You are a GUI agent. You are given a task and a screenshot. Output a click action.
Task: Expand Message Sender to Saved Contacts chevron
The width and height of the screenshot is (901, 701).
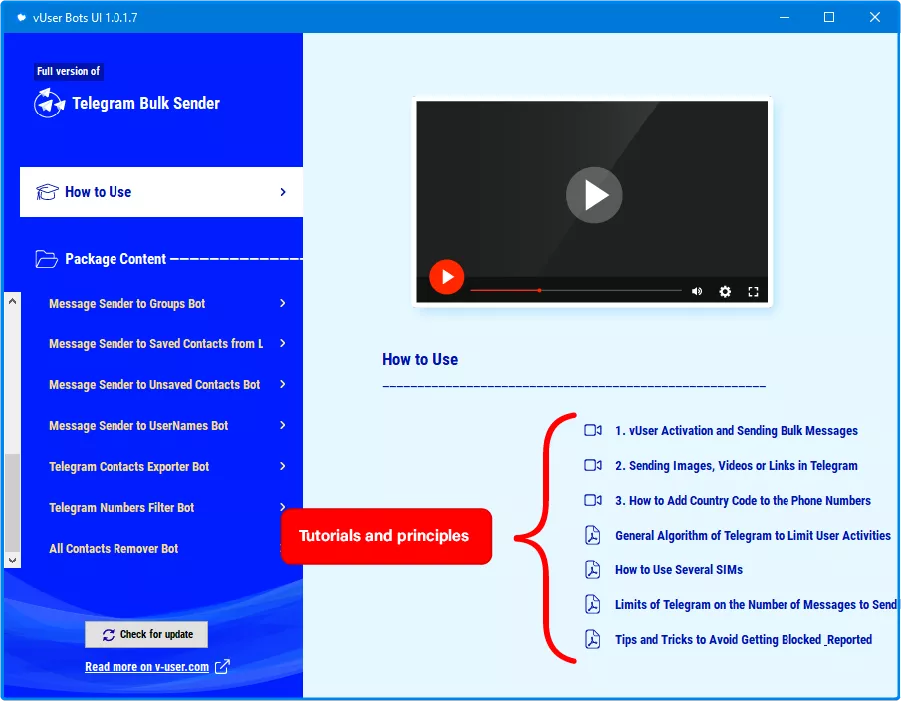point(283,344)
